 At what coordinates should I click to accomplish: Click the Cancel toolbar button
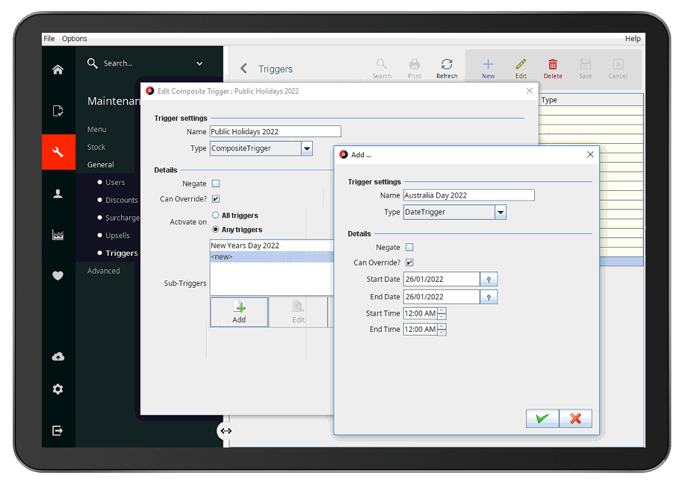click(618, 69)
